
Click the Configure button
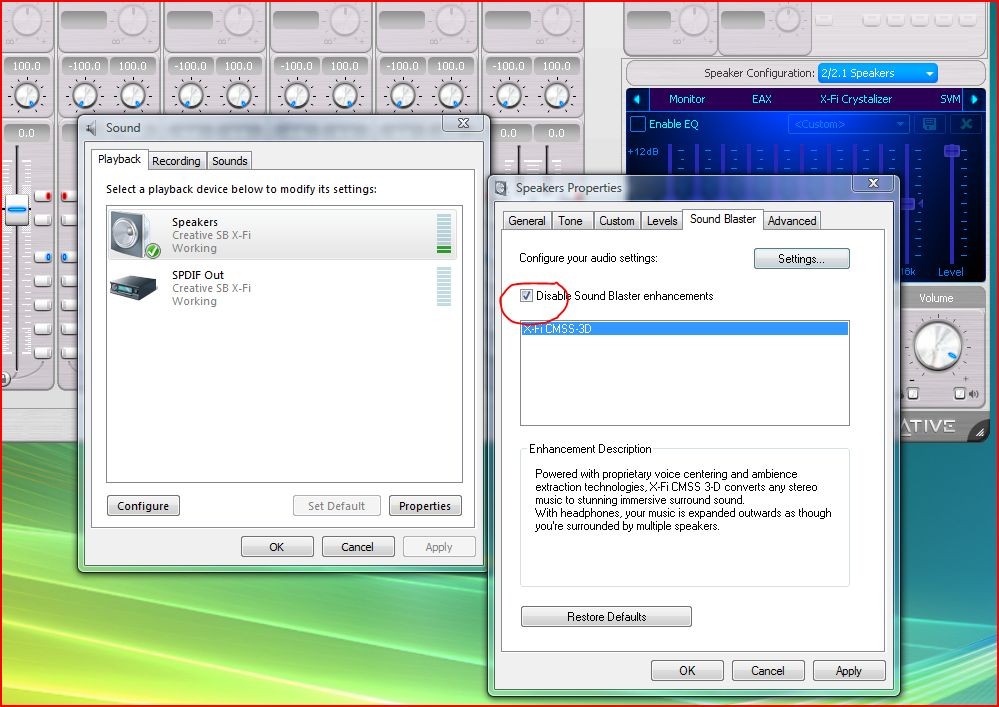[x=143, y=506]
